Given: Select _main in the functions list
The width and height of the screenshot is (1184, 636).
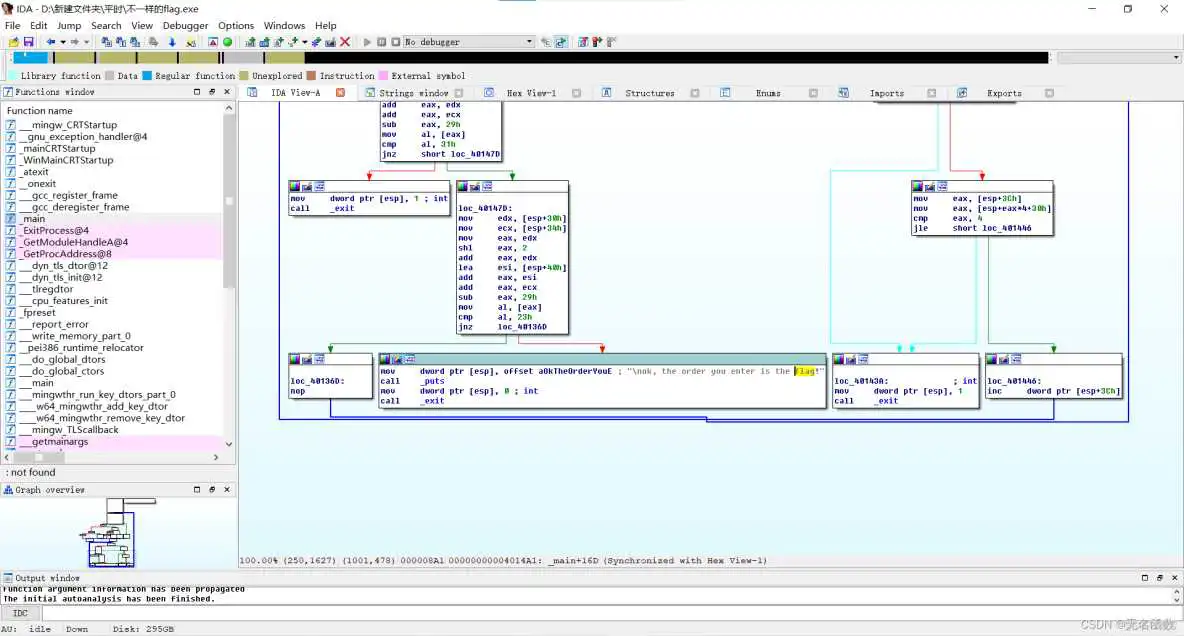Looking at the screenshot, I should pos(33,218).
